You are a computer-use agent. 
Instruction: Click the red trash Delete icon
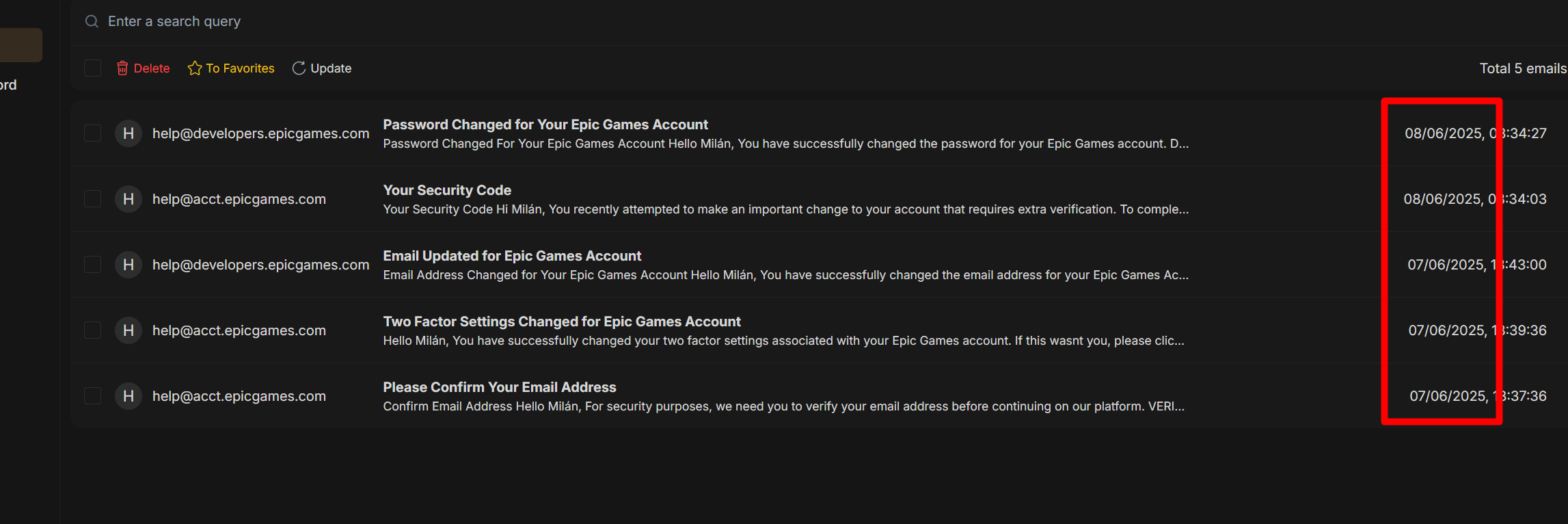[x=122, y=68]
